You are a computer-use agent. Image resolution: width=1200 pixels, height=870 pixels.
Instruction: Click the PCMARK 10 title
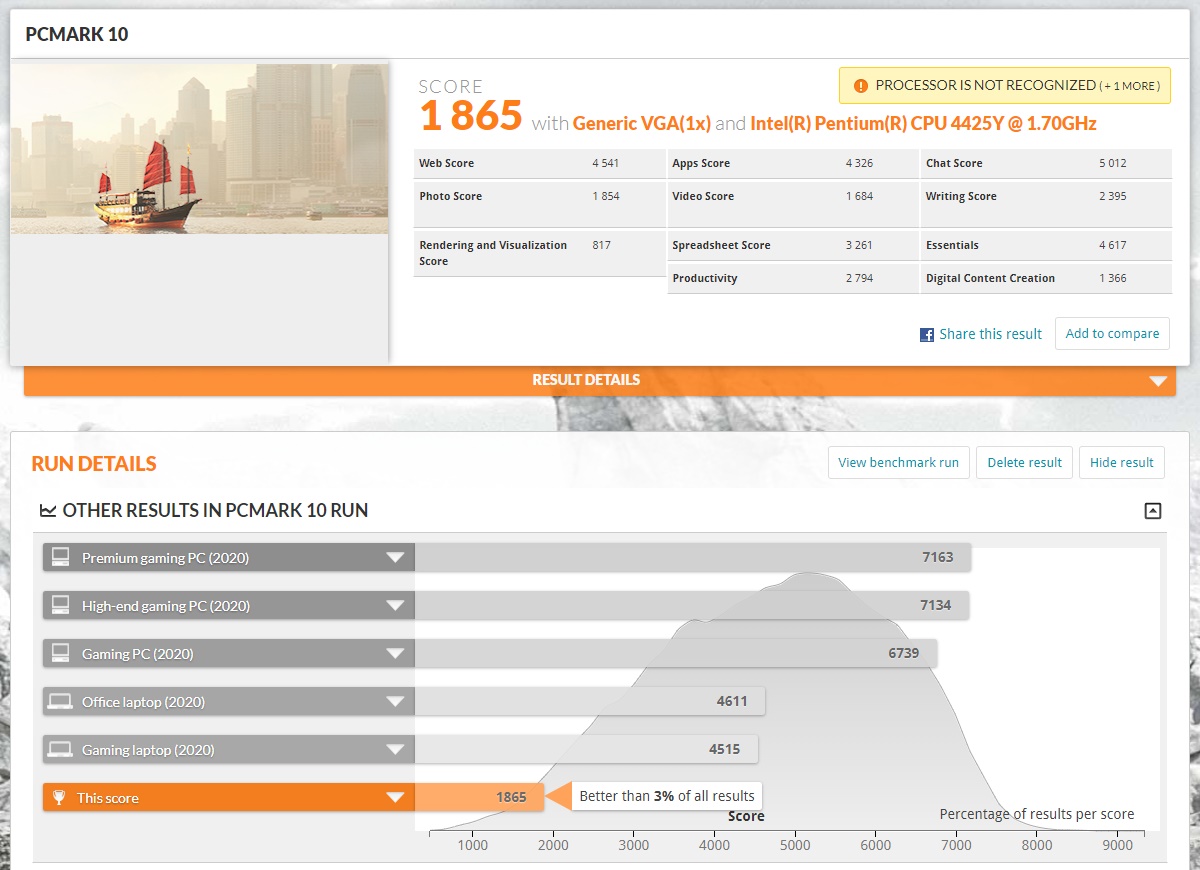click(x=76, y=35)
